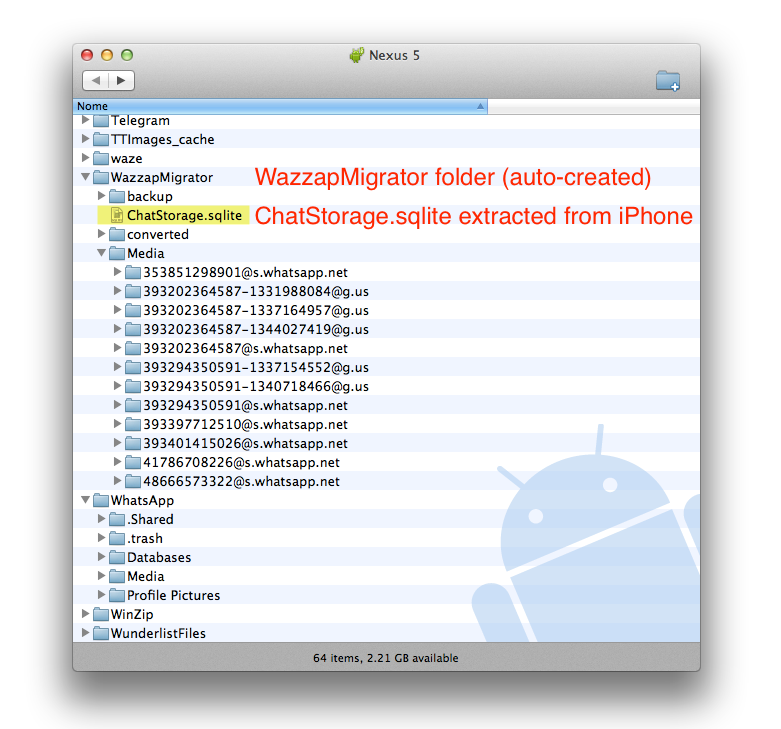
Task: Expand the TTImages_cache folder
Action: (85, 139)
